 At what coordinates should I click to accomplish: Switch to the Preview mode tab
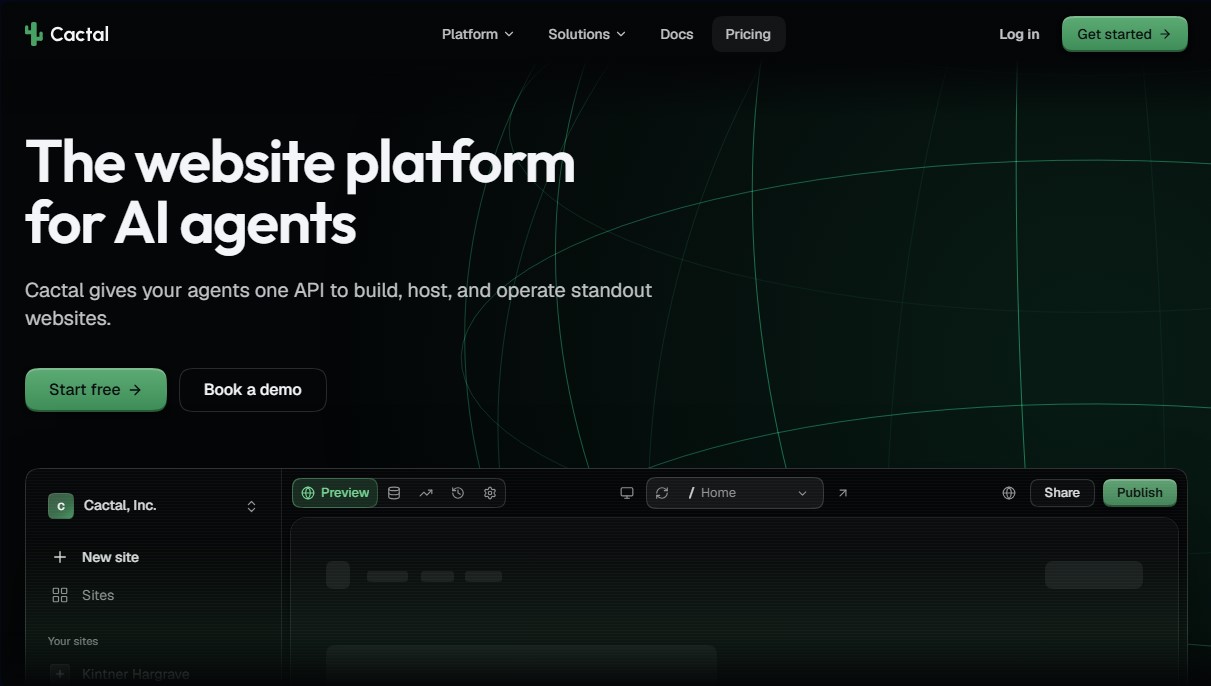coord(335,493)
